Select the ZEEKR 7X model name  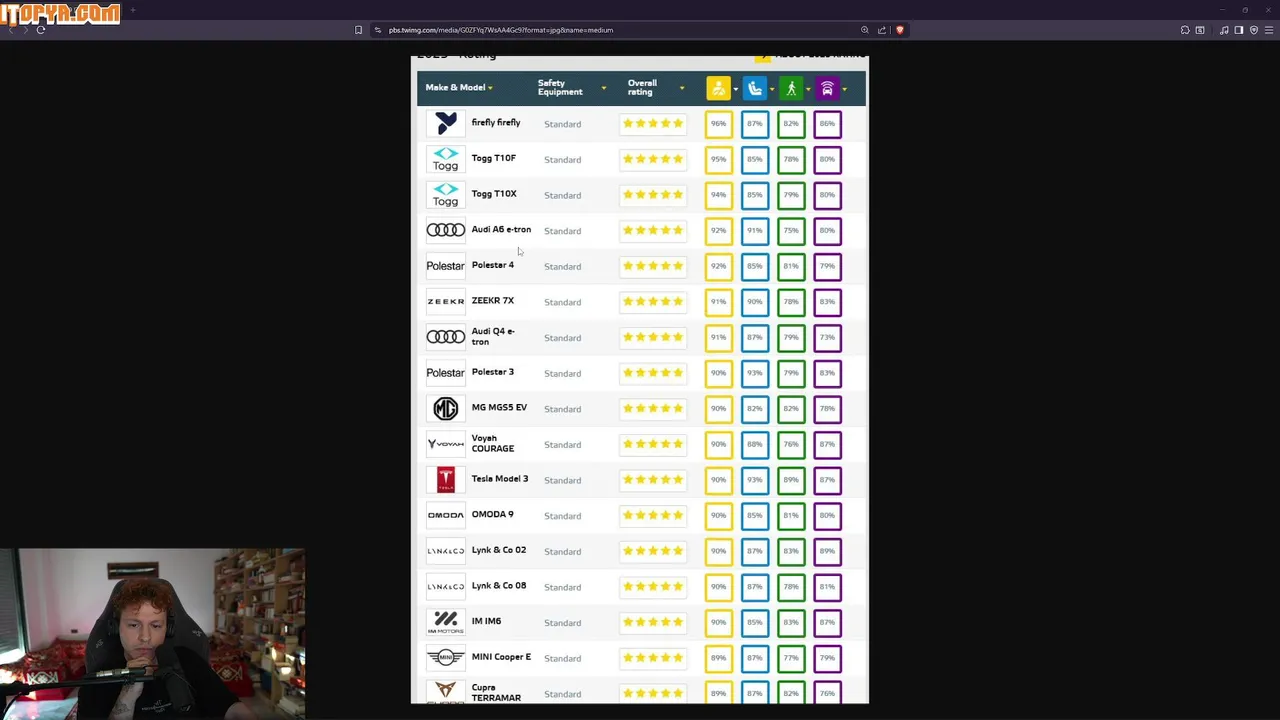click(x=492, y=301)
